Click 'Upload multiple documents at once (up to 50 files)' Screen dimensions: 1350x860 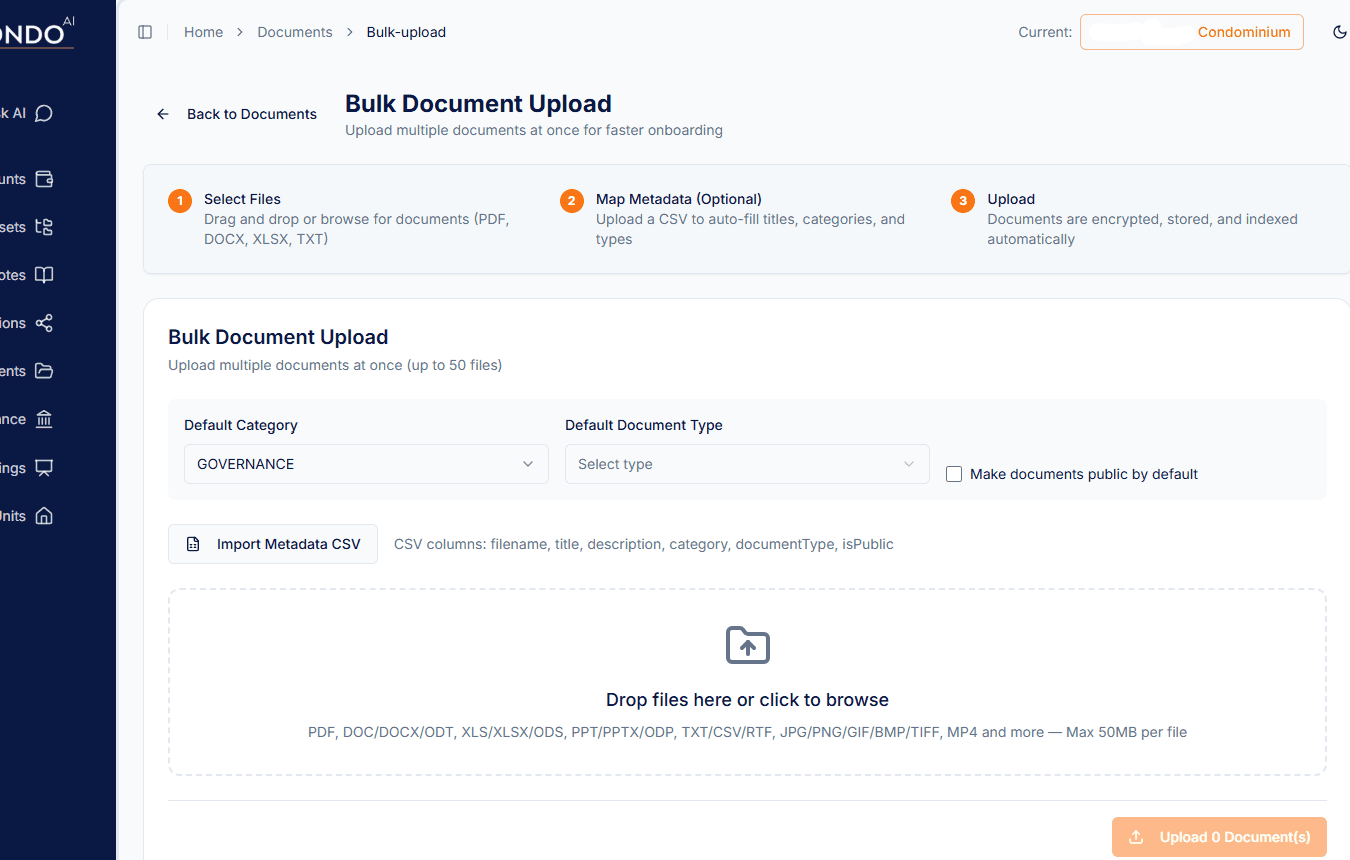click(335, 365)
